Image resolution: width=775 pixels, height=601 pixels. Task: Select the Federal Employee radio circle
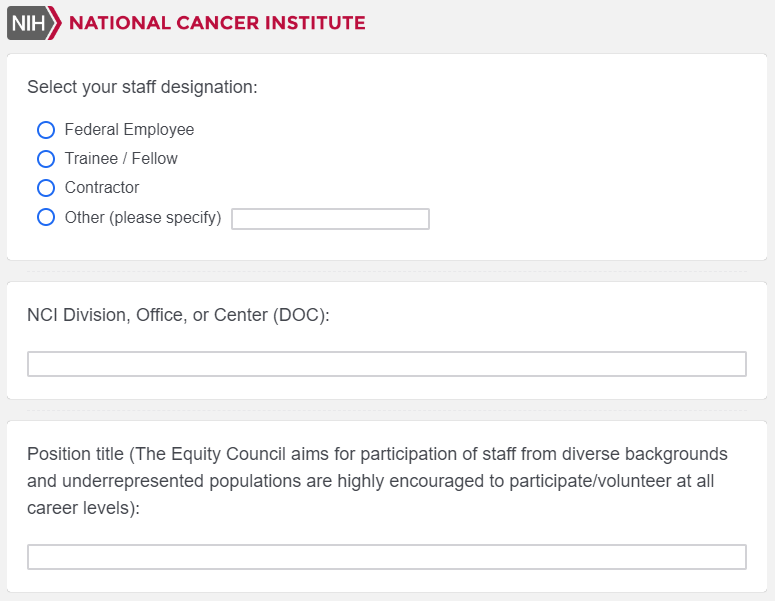(45, 130)
